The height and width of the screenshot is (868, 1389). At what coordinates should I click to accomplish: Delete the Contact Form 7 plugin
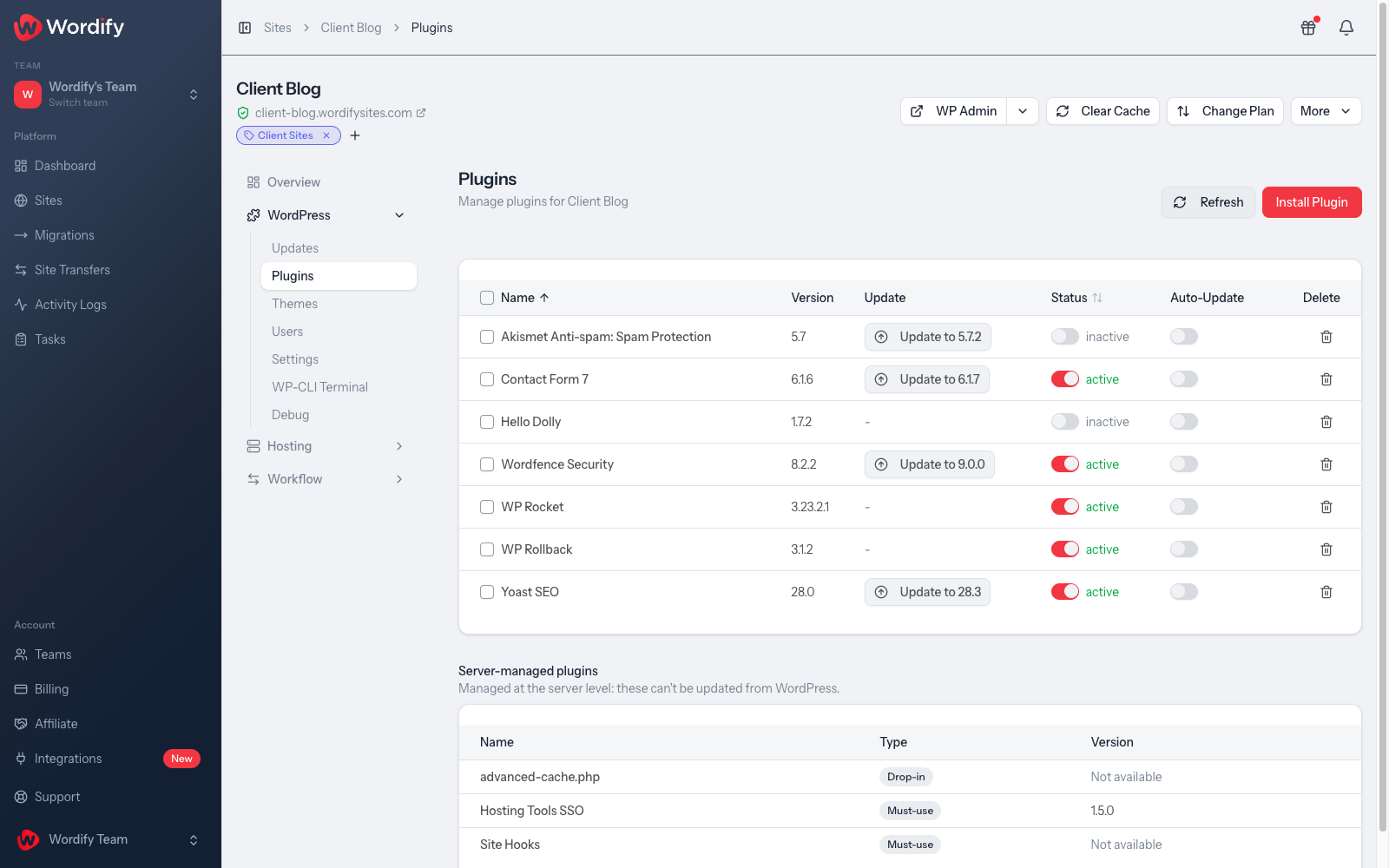tap(1326, 379)
